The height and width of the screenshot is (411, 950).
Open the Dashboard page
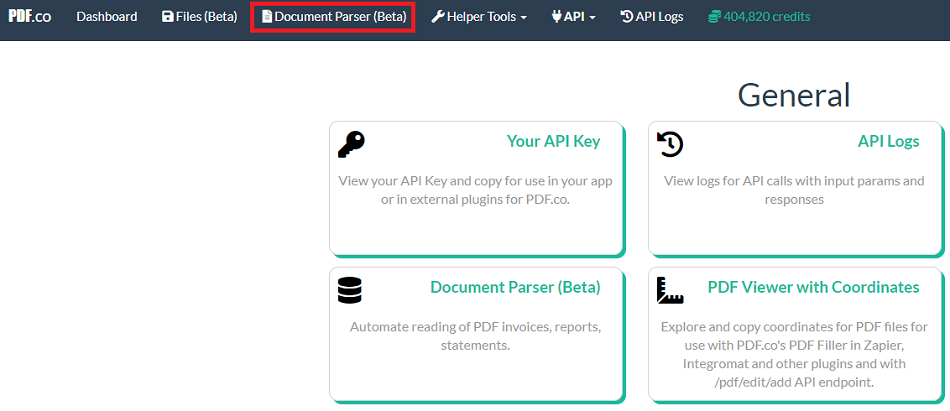(x=107, y=17)
